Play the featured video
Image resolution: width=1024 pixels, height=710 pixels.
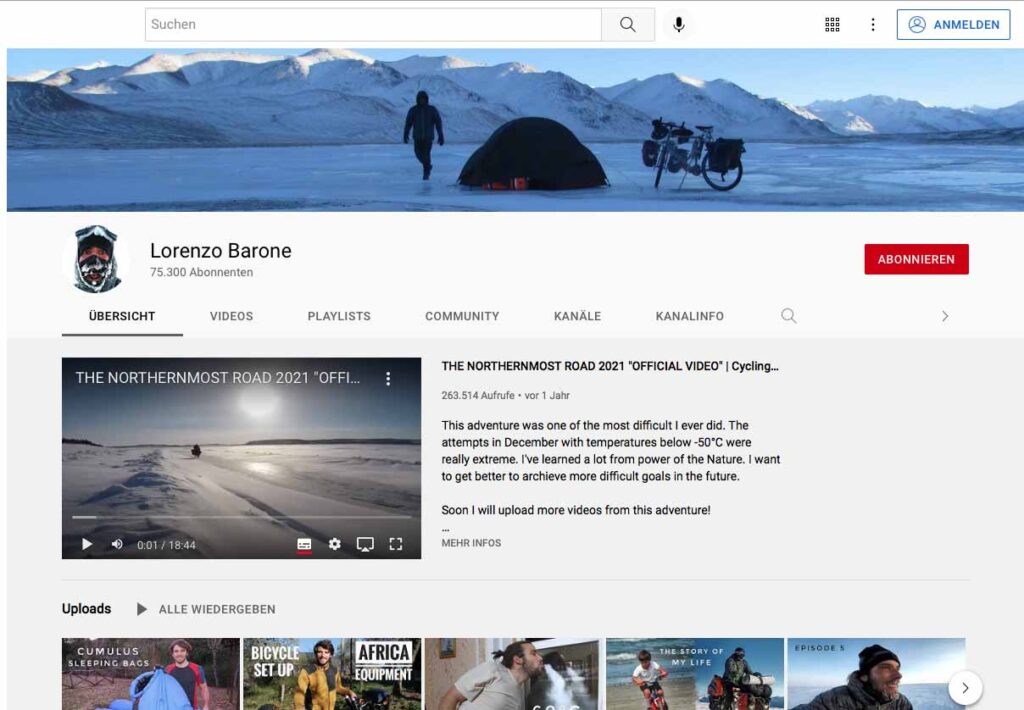[87, 544]
